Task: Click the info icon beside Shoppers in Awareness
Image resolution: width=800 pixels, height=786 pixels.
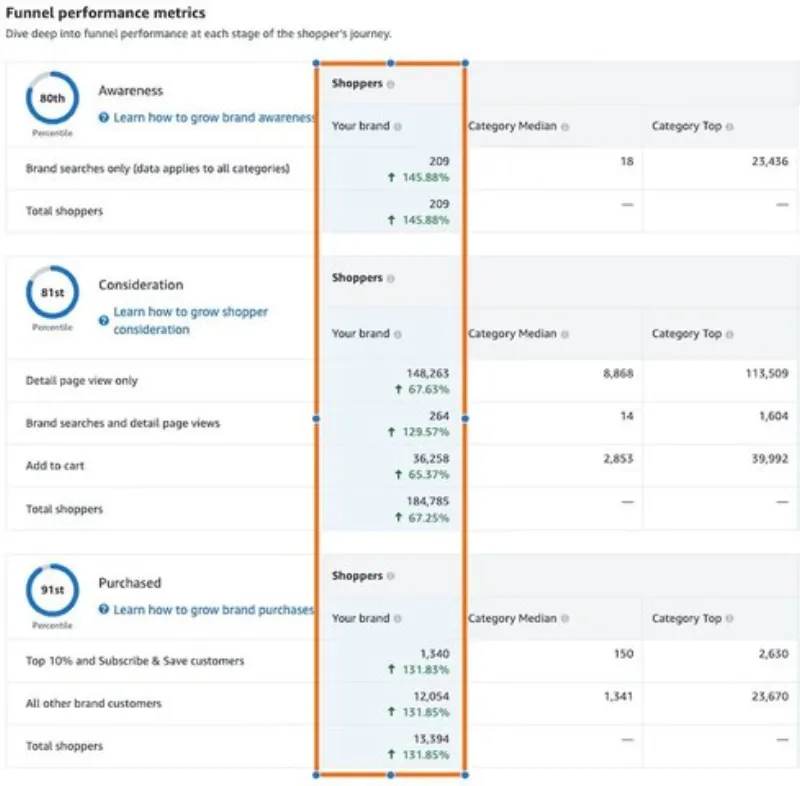Action: (x=391, y=84)
